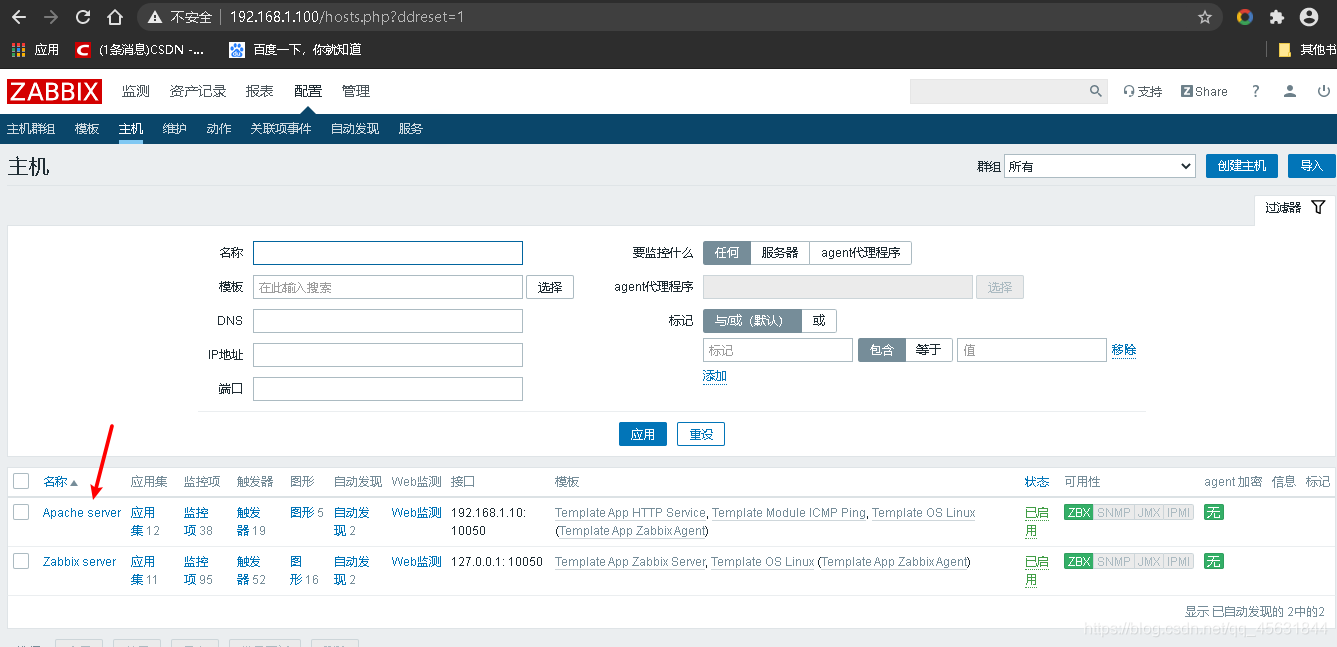Image resolution: width=1337 pixels, height=647 pixels.
Task: Select '或' tag mode
Action: pos(819,321)
